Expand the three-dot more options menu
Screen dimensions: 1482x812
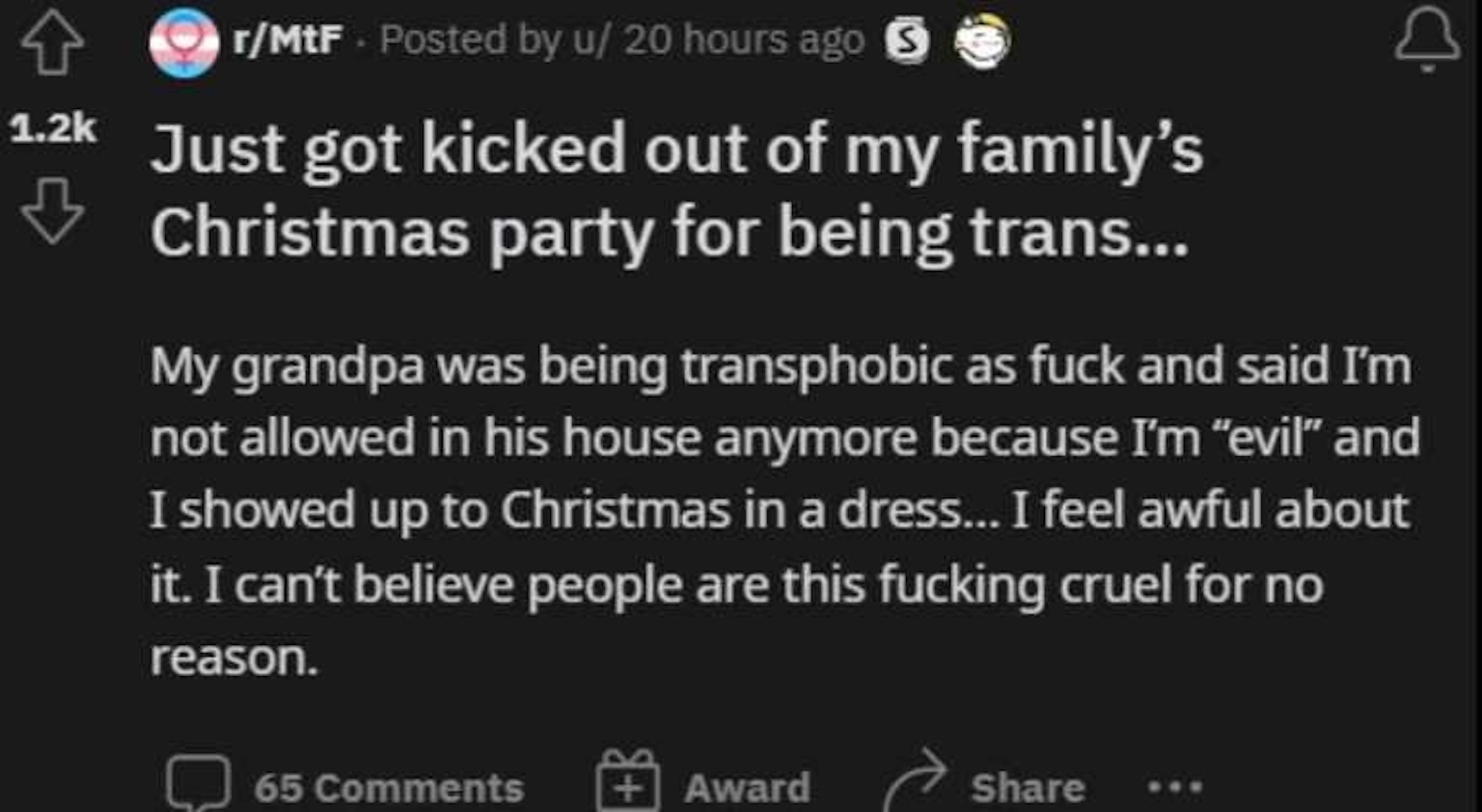tap(1175, 786)
